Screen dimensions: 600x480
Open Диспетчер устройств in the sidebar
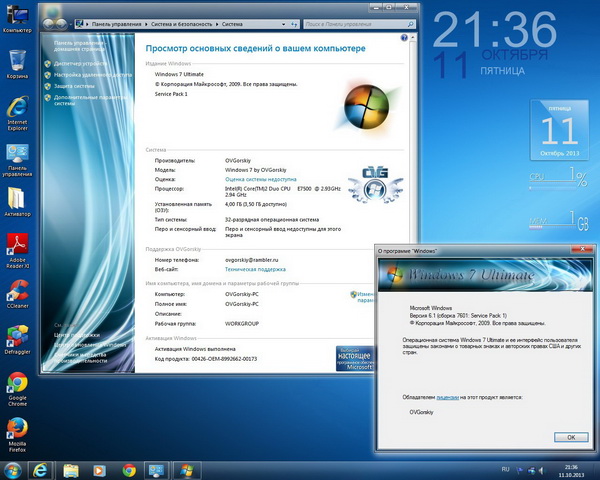81,63
